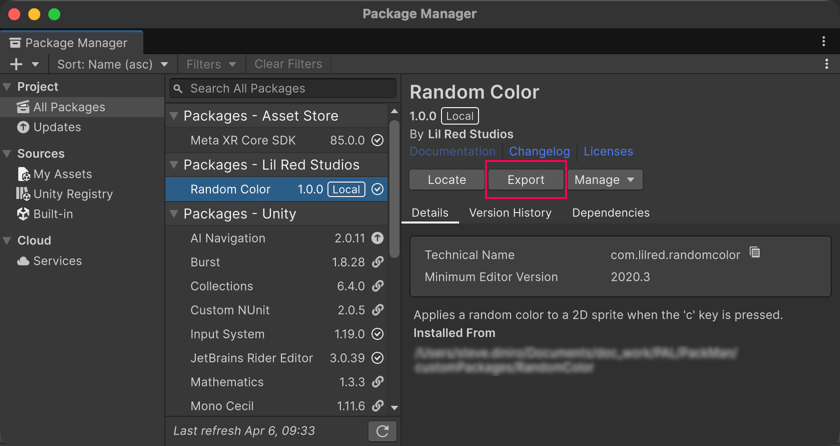840x446 pixels.
Task: Click the Search All Packages field
Action: [x=283, y=88]
